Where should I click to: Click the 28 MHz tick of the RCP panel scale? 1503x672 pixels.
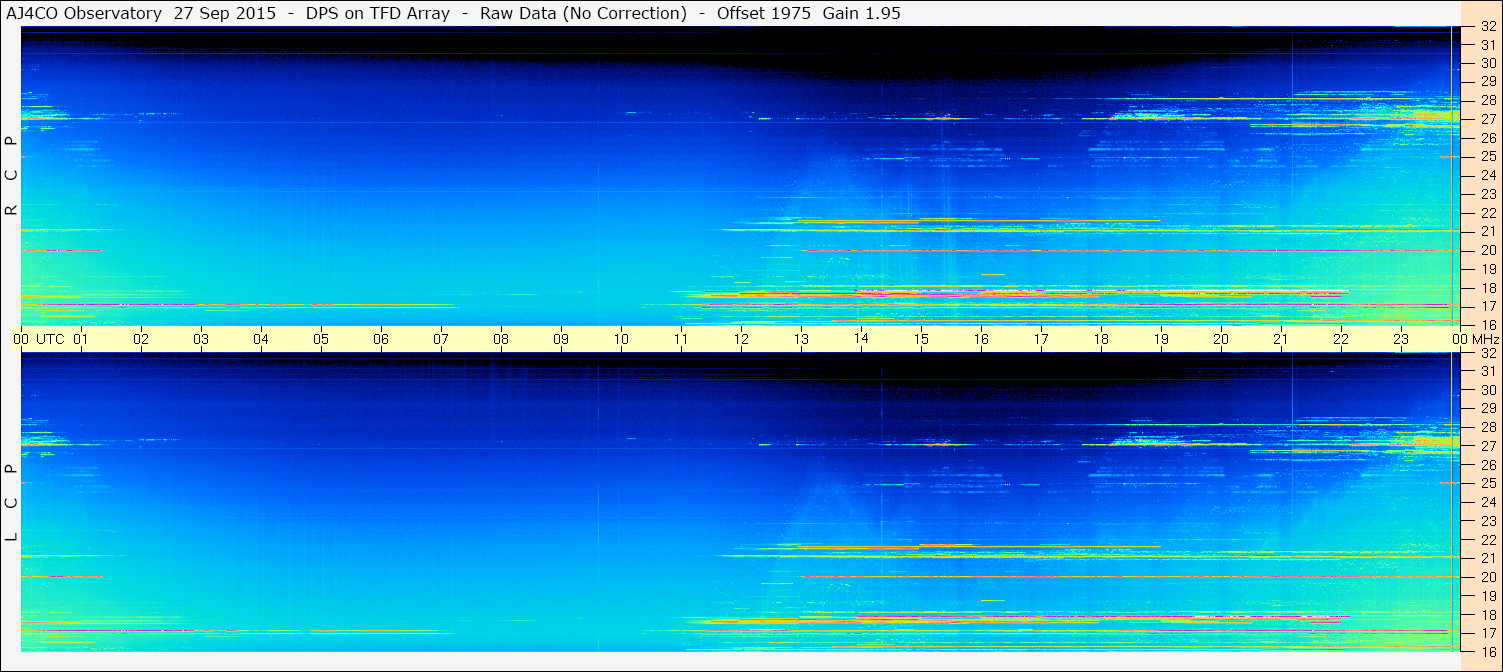point(1488,100)
